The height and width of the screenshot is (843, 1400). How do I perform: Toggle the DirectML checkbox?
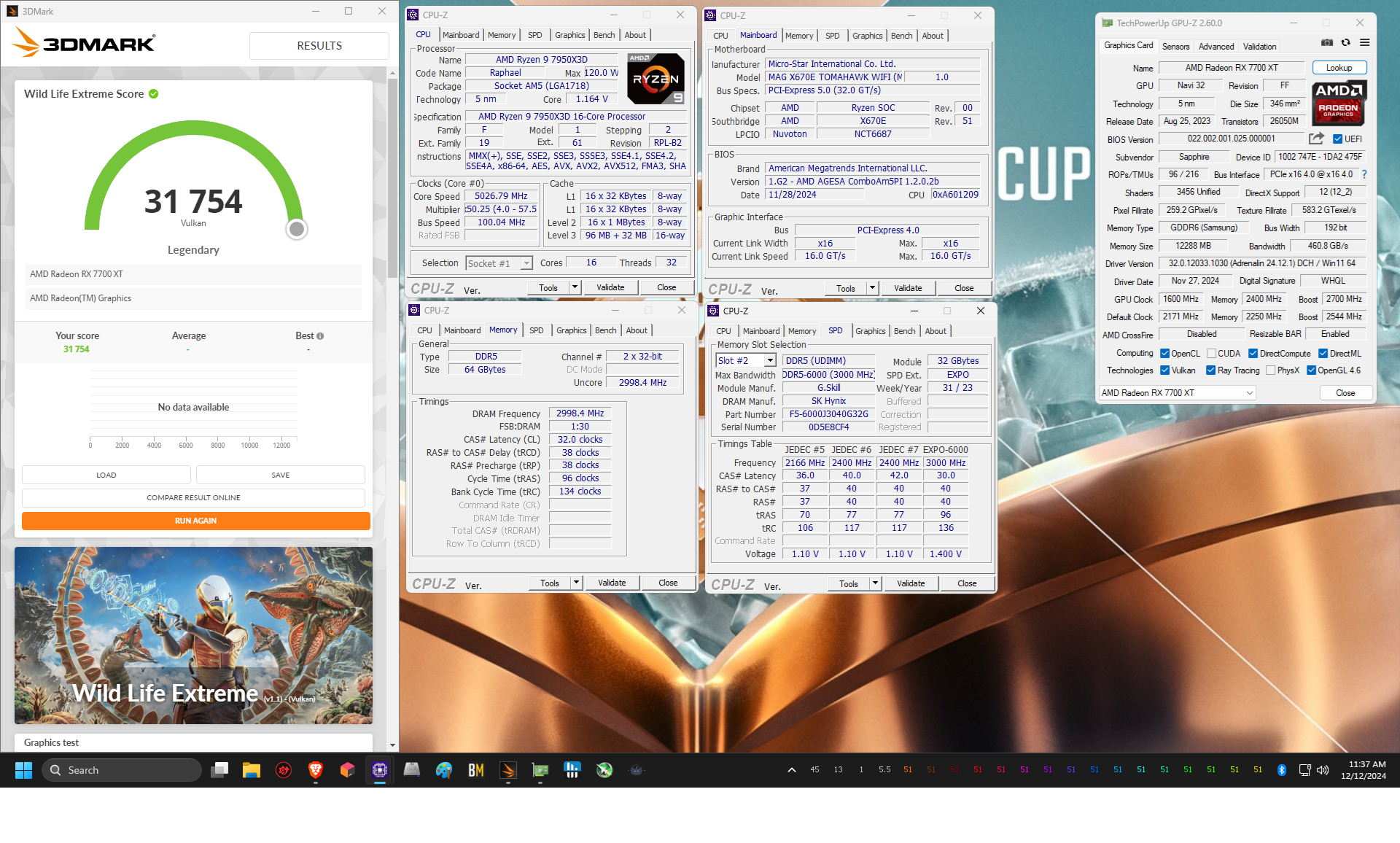[1323, 354]
